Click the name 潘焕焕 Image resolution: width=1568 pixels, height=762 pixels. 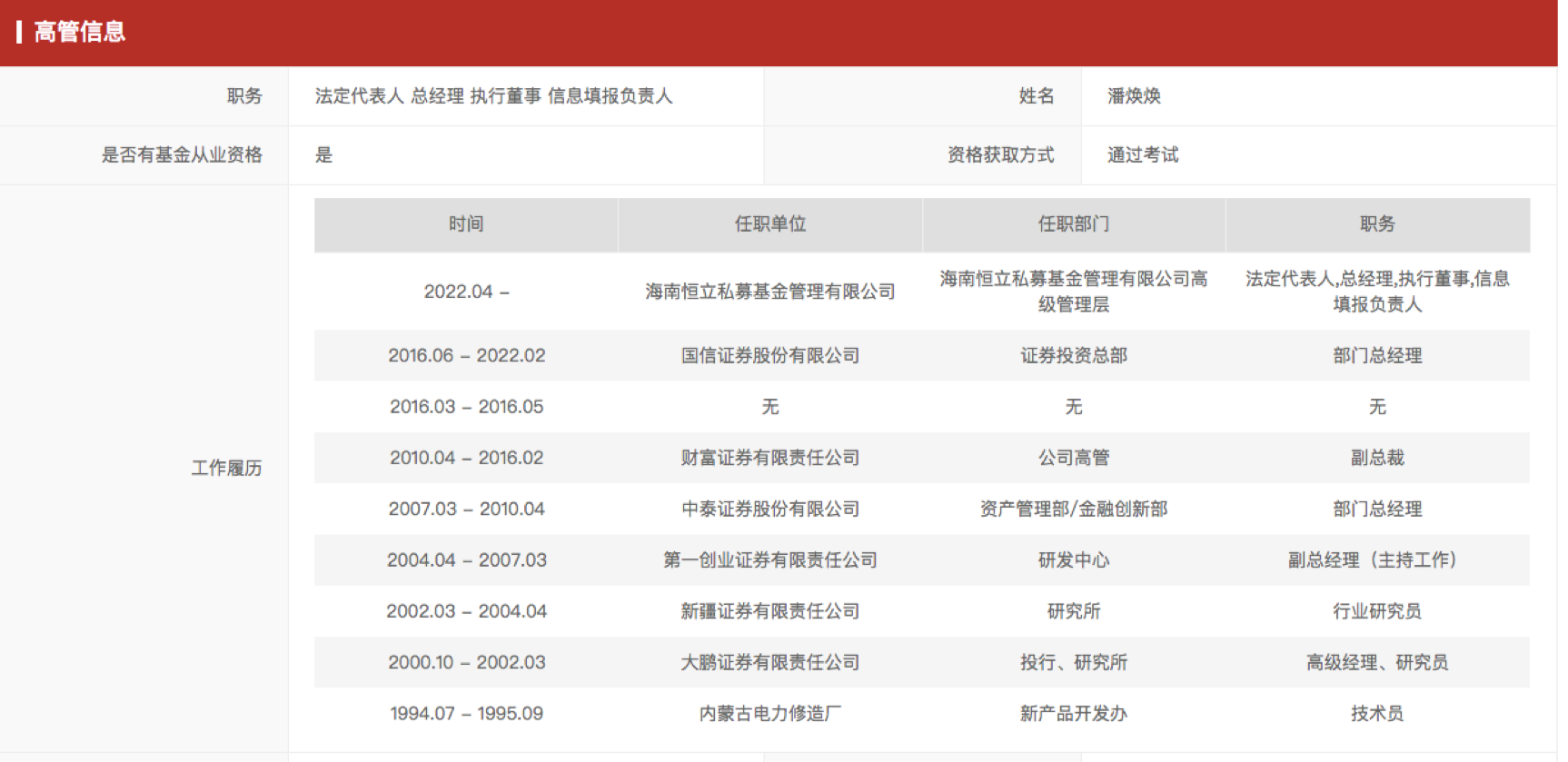[1134, 95]
